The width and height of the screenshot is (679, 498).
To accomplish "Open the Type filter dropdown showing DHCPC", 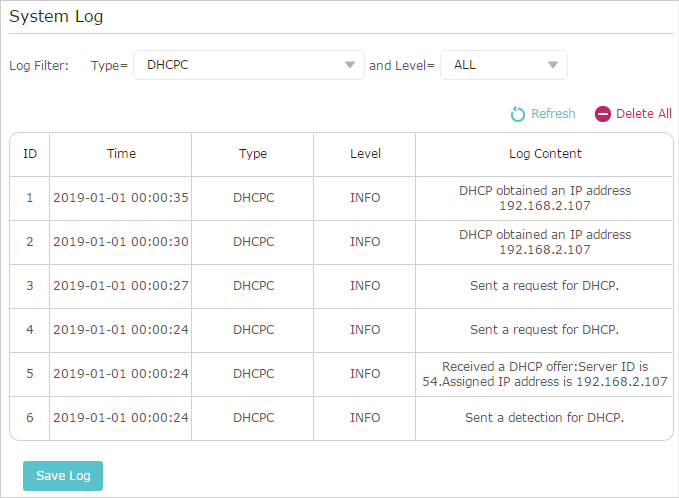I will point(249,65).
